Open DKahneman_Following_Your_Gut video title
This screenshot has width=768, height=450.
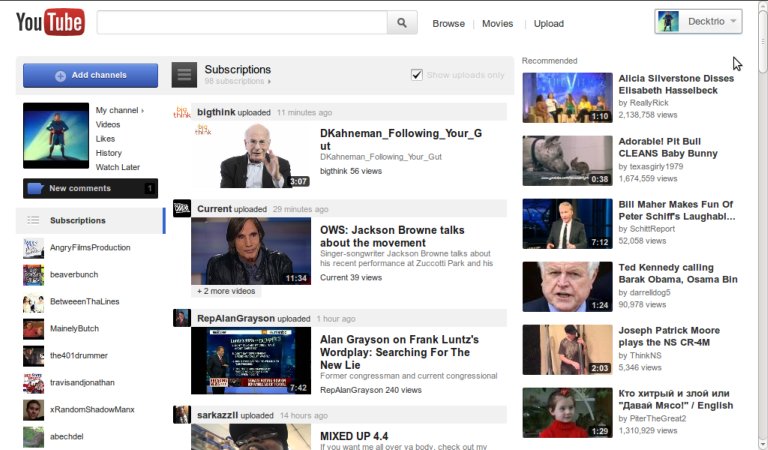pyautogui.click(x=401, y=140)
